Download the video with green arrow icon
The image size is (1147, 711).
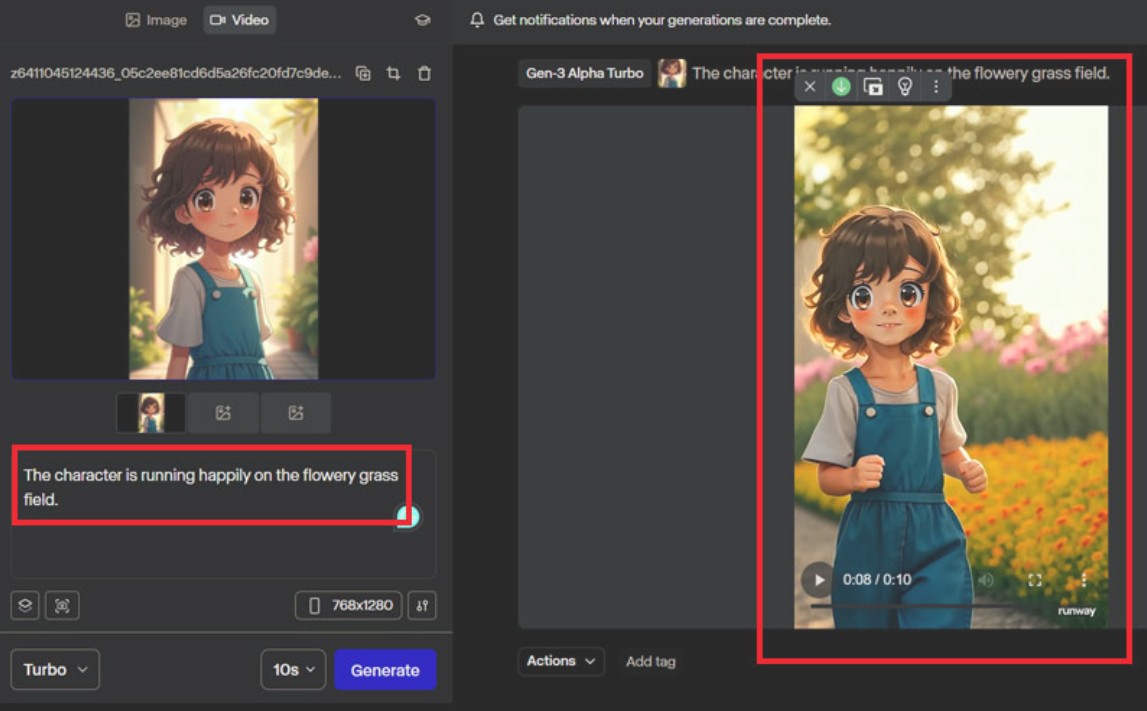click(x=841, y=87)
